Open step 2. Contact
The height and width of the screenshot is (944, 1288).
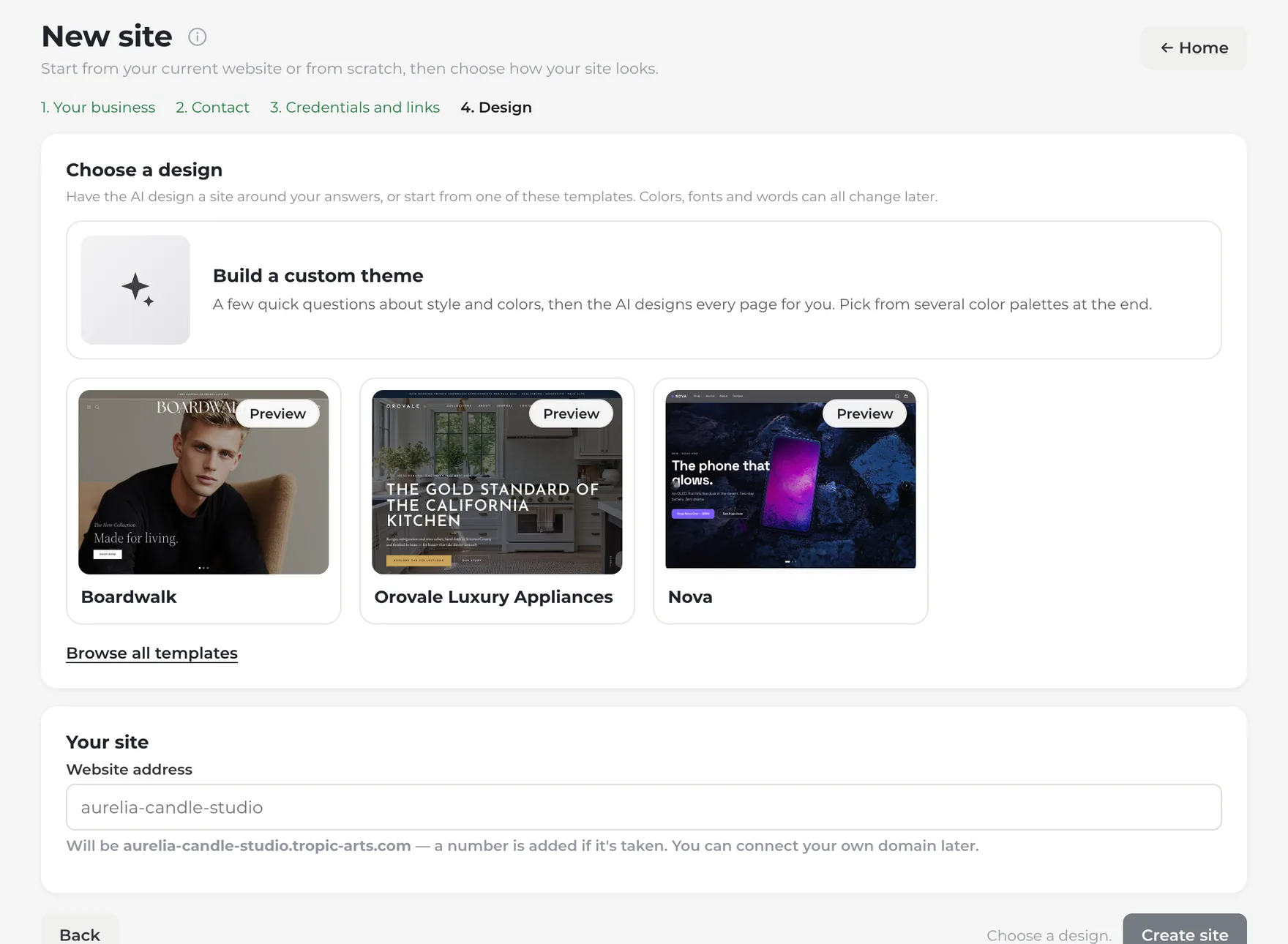pos(212,108)
